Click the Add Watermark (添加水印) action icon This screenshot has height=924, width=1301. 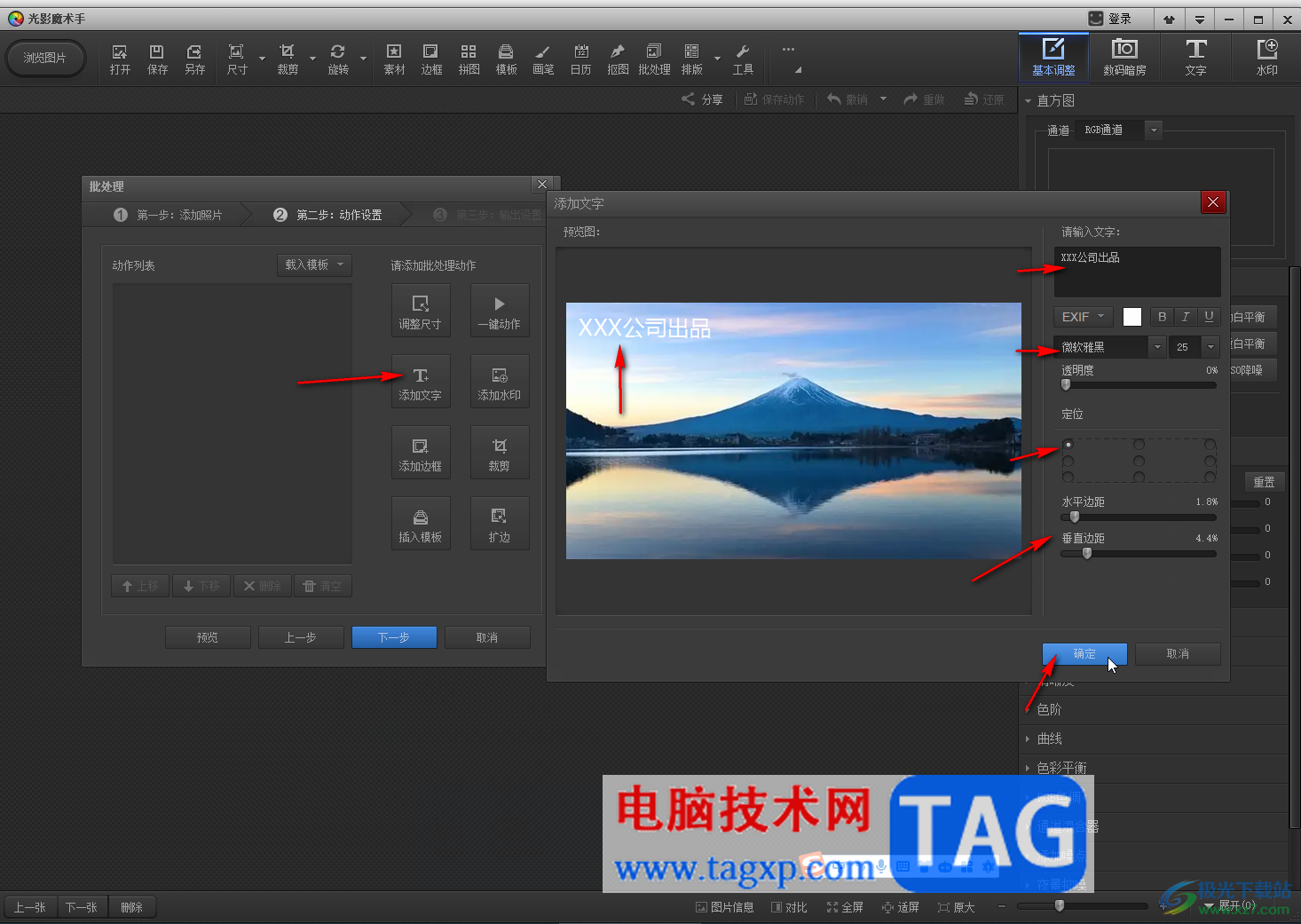(x=500, y=382)
